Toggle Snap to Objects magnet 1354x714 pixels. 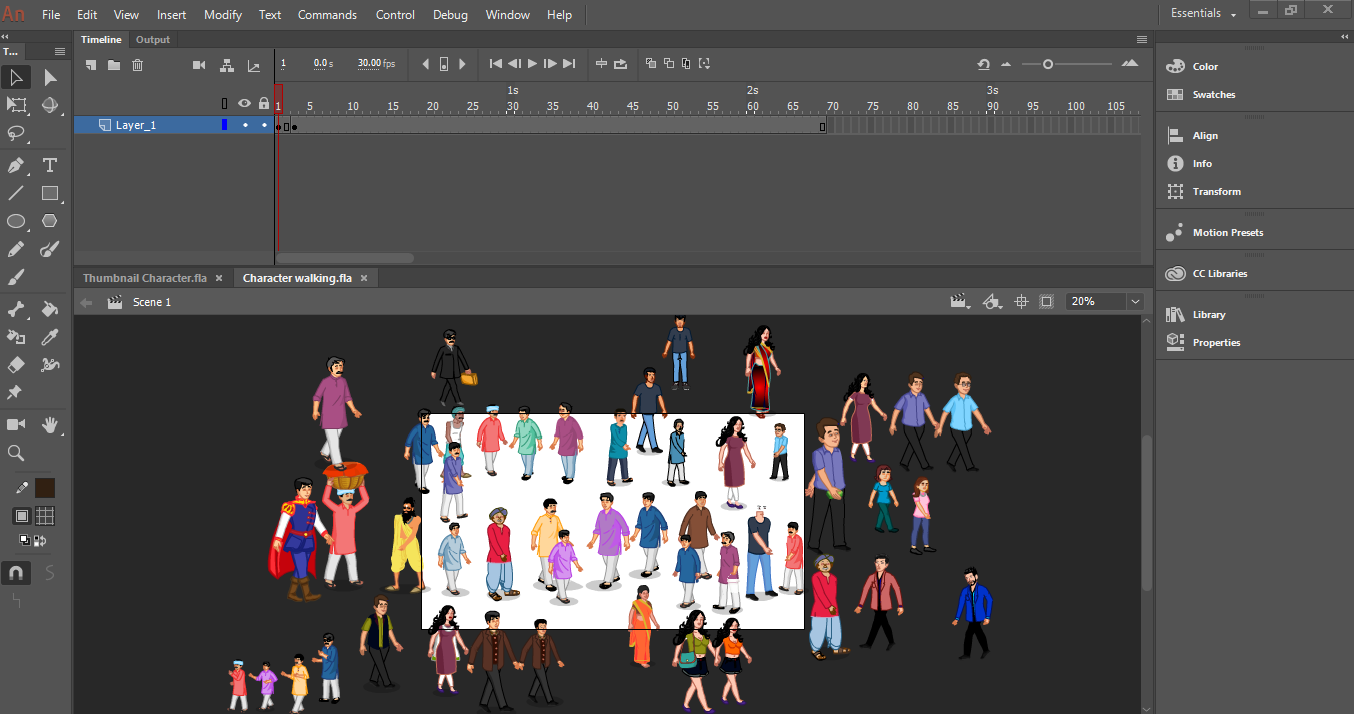pyautogui.click(x=16, y=573)
